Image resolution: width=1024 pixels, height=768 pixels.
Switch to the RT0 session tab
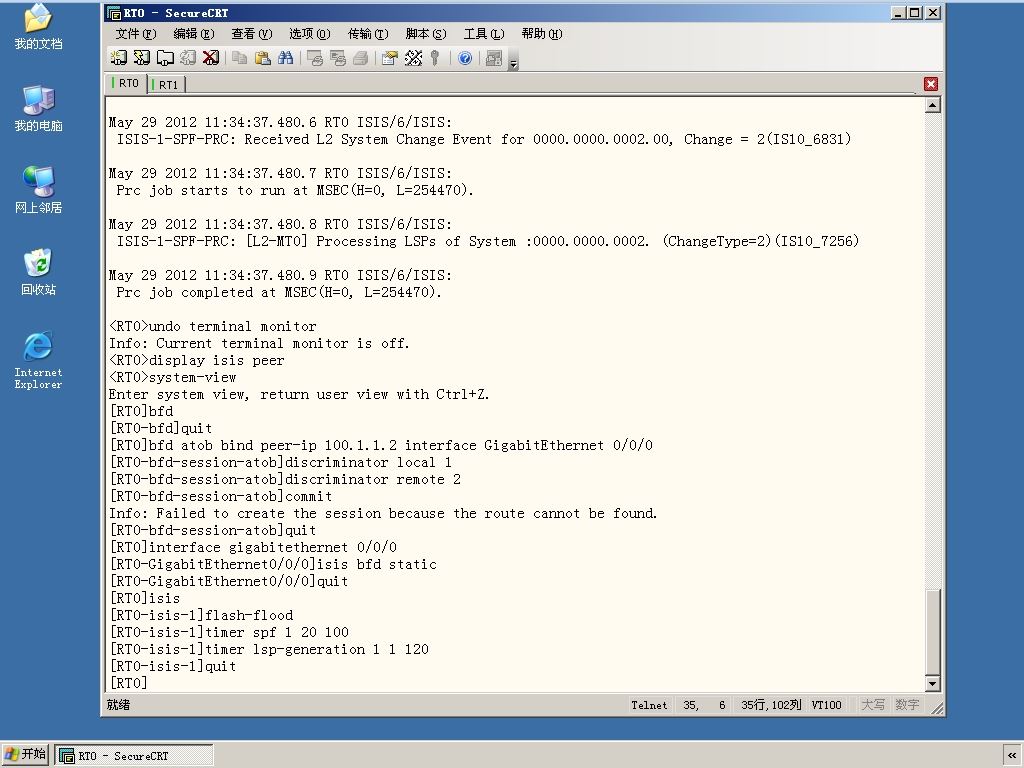(126, 83)
